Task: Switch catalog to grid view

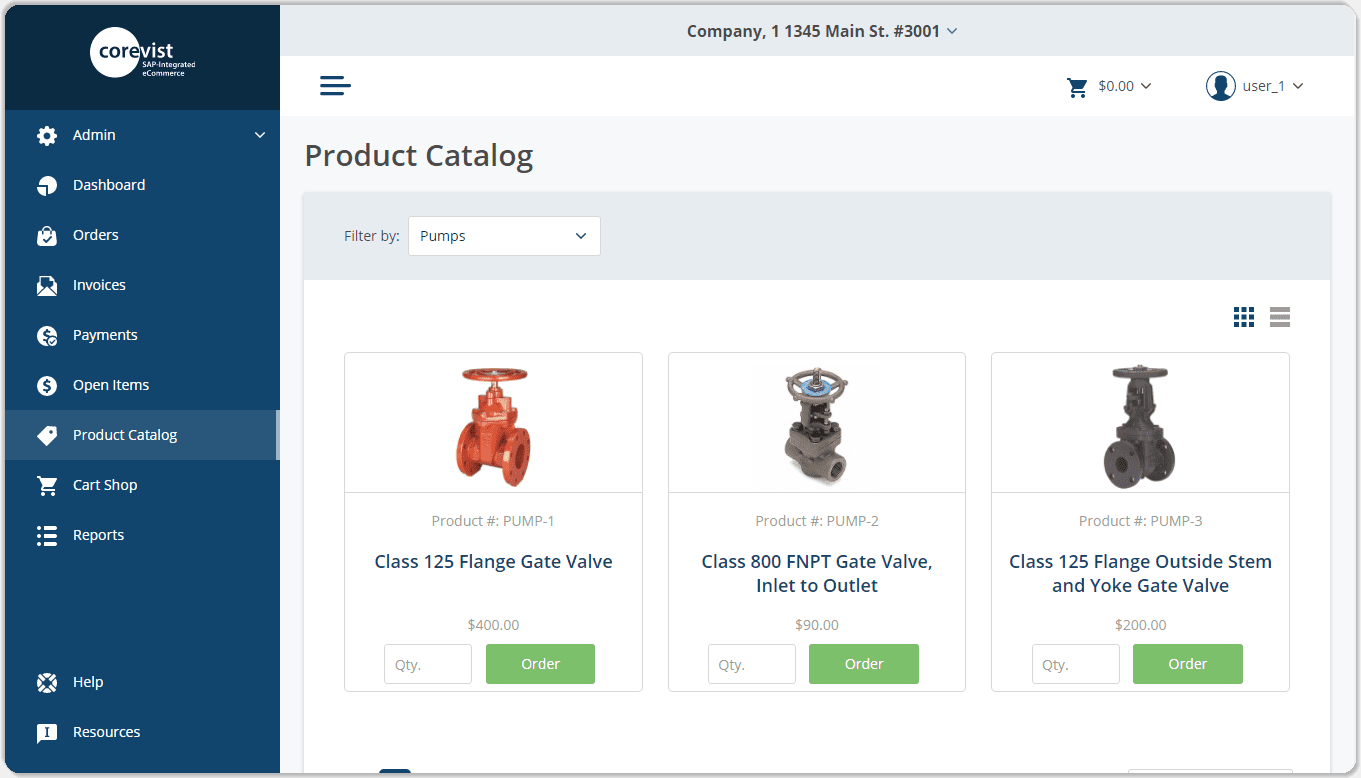Action: [1243, 316]
